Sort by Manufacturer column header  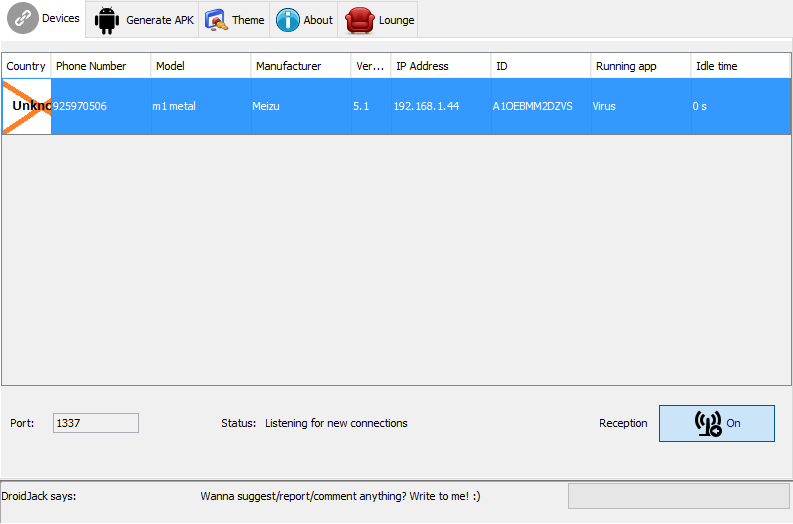[301, 66]
